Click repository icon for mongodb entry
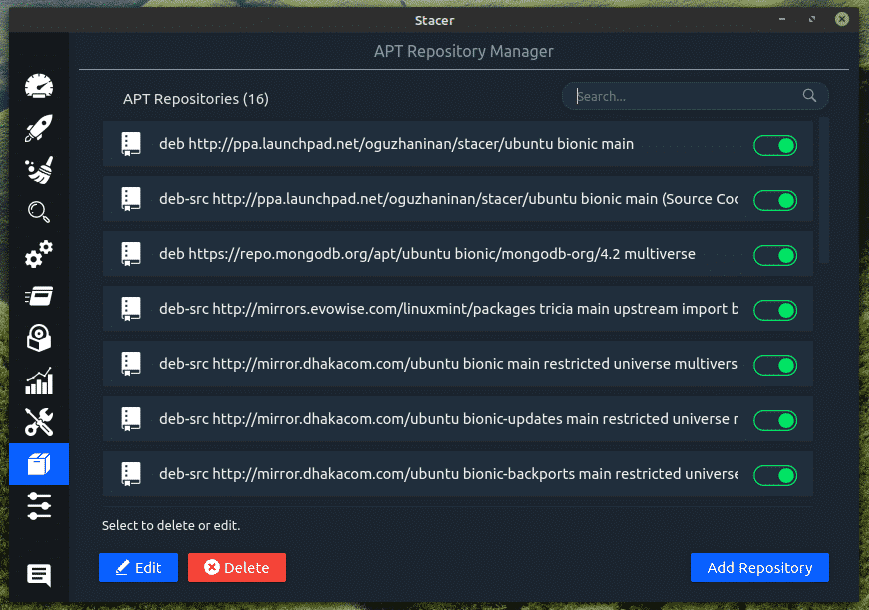This screenshot has width=869, height=610. point(131,254)
